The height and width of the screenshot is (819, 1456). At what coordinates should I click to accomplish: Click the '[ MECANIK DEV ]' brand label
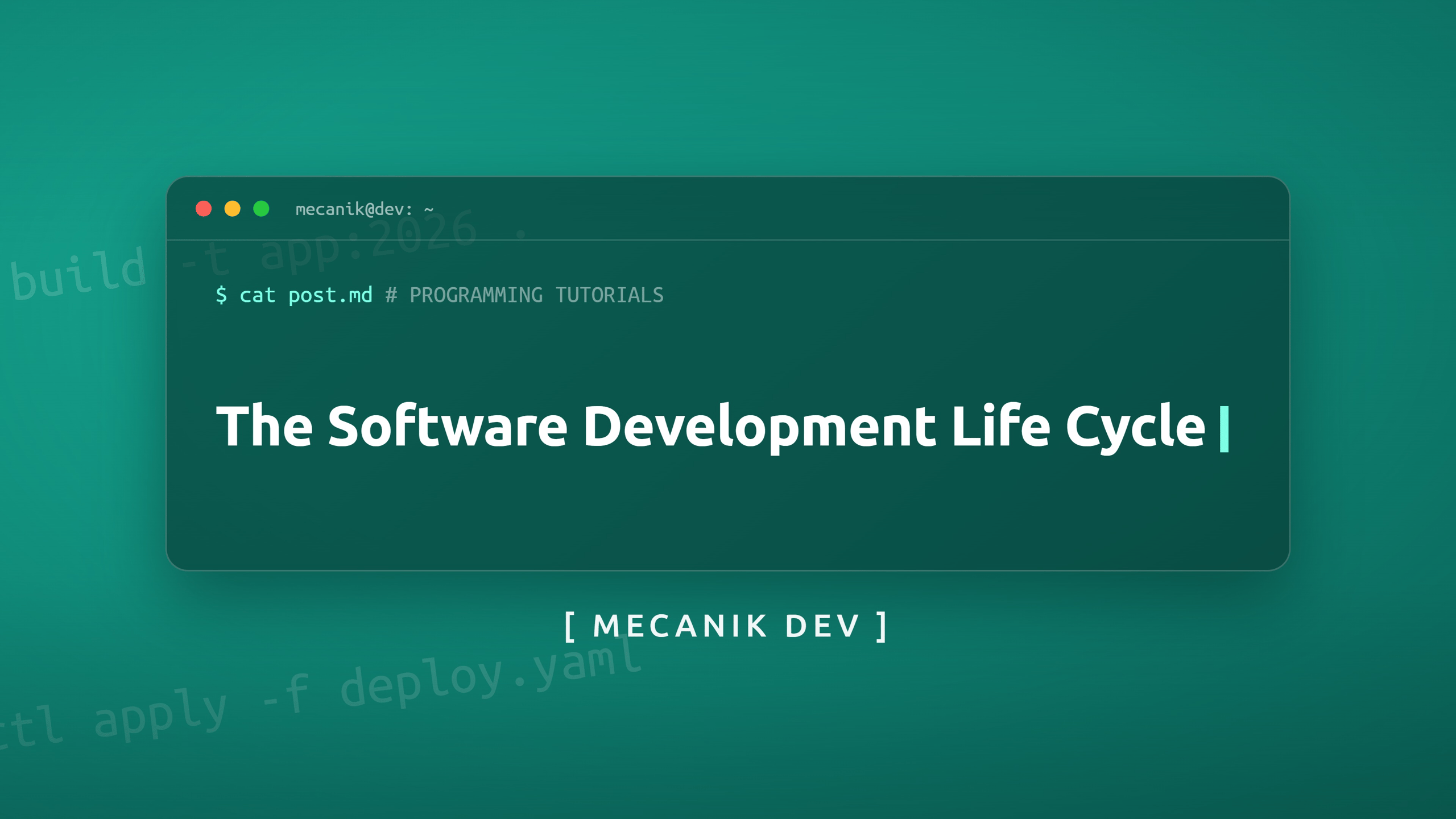point(726,626)
